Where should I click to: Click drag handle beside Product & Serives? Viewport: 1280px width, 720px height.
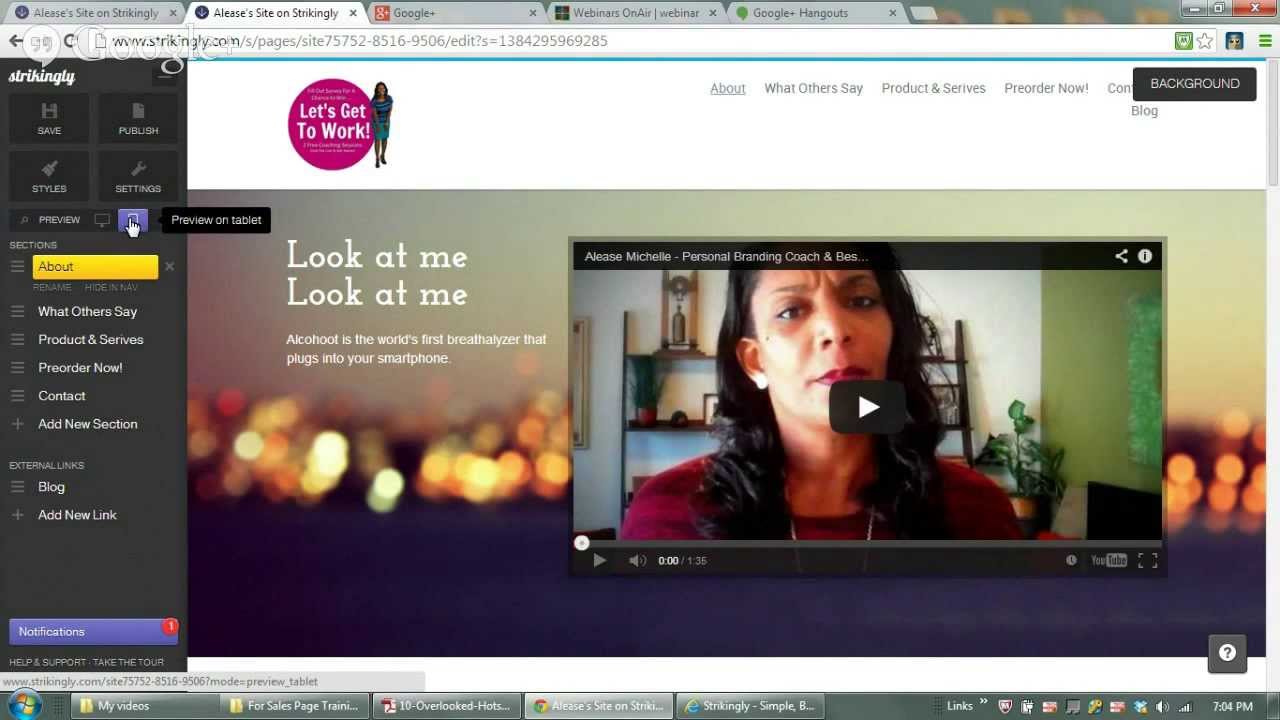click(17, 340)
